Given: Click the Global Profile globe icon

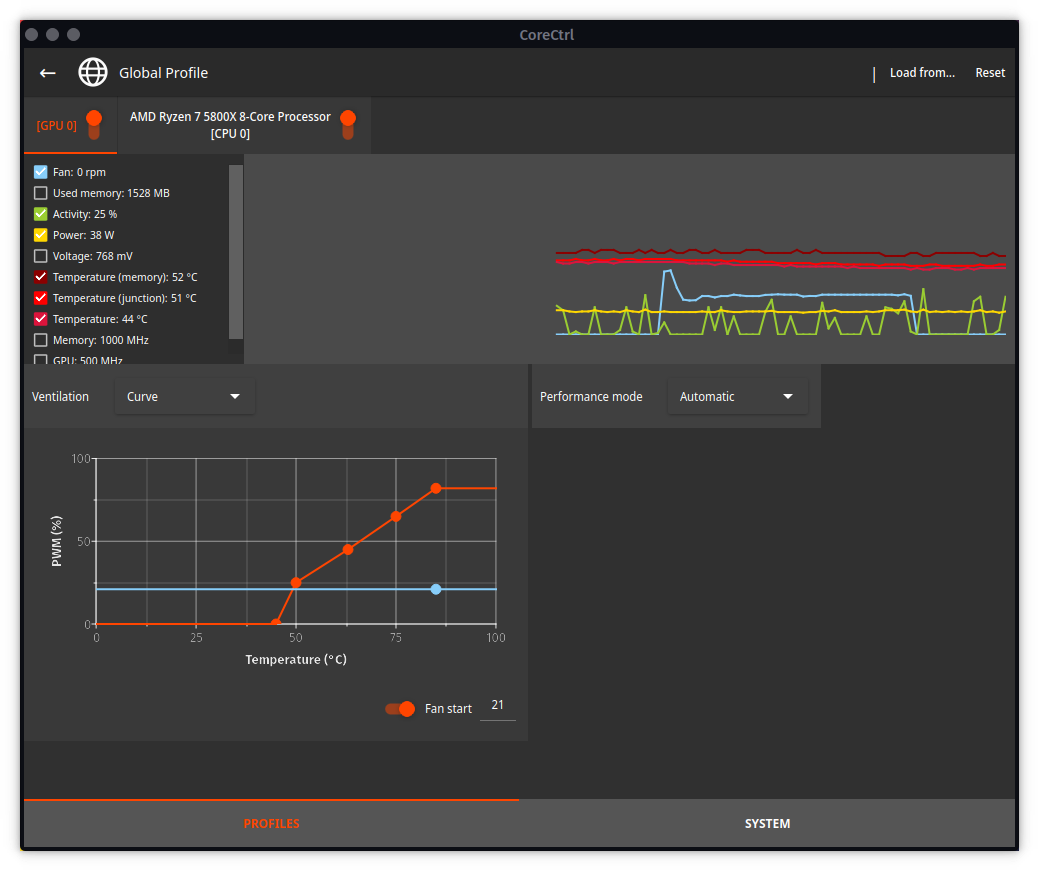Looking at the screenshot, I should coord(93,72).
